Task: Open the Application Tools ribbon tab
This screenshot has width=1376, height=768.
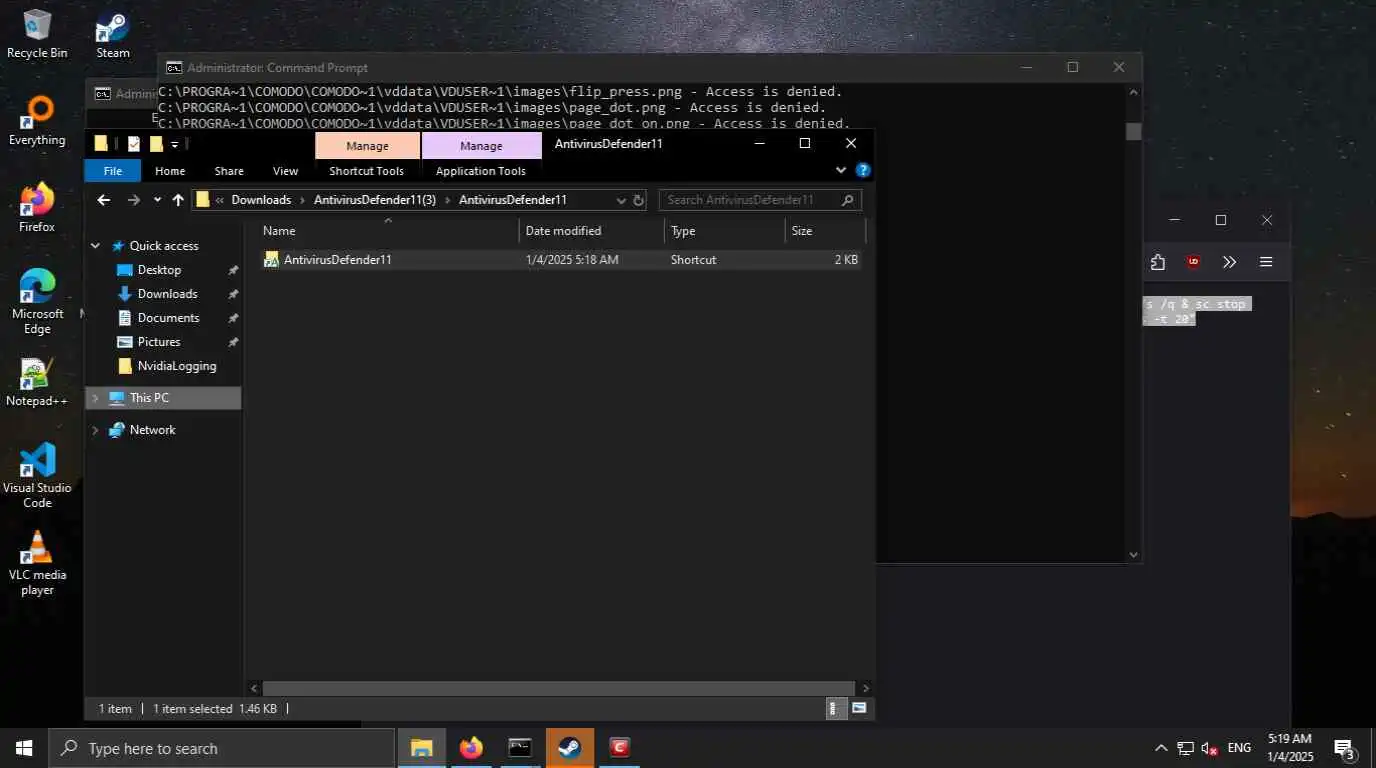Action: click(481, 171)
